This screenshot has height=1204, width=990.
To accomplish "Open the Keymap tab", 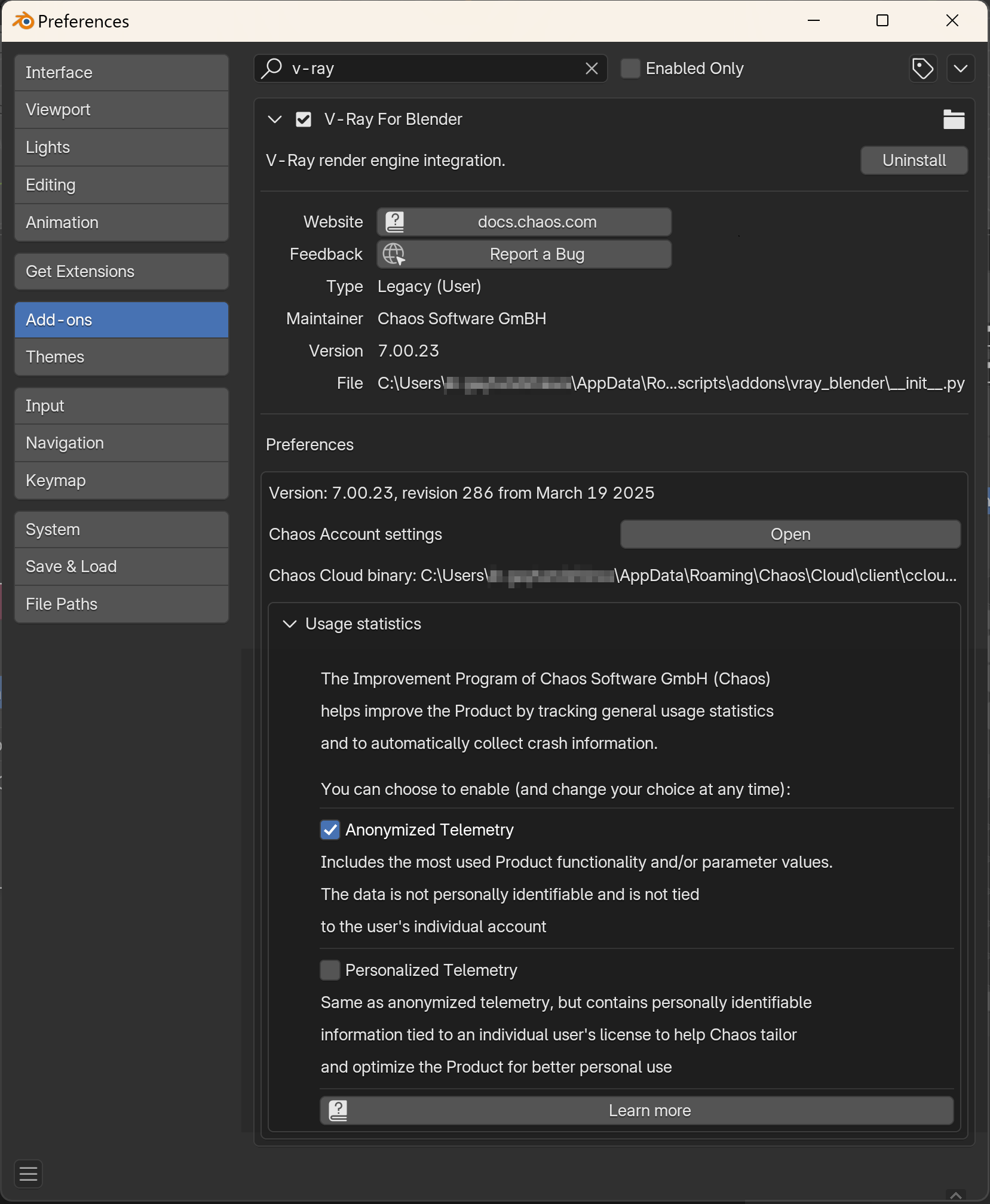I will 121,481.
